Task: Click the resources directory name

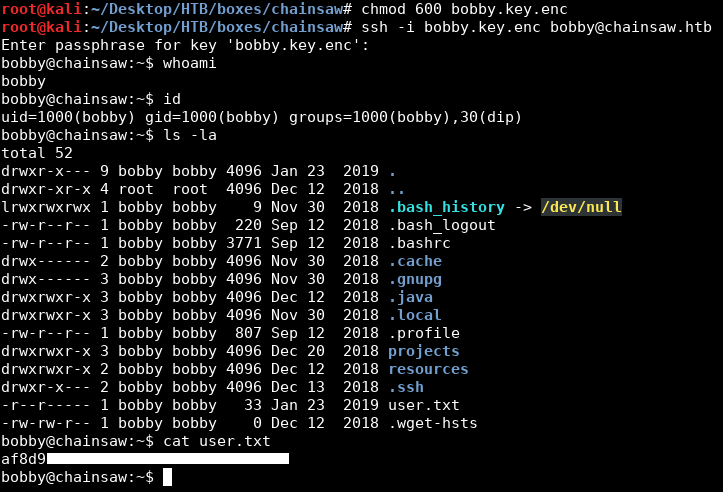Action: pyautogui.click(x=428, y=369)
